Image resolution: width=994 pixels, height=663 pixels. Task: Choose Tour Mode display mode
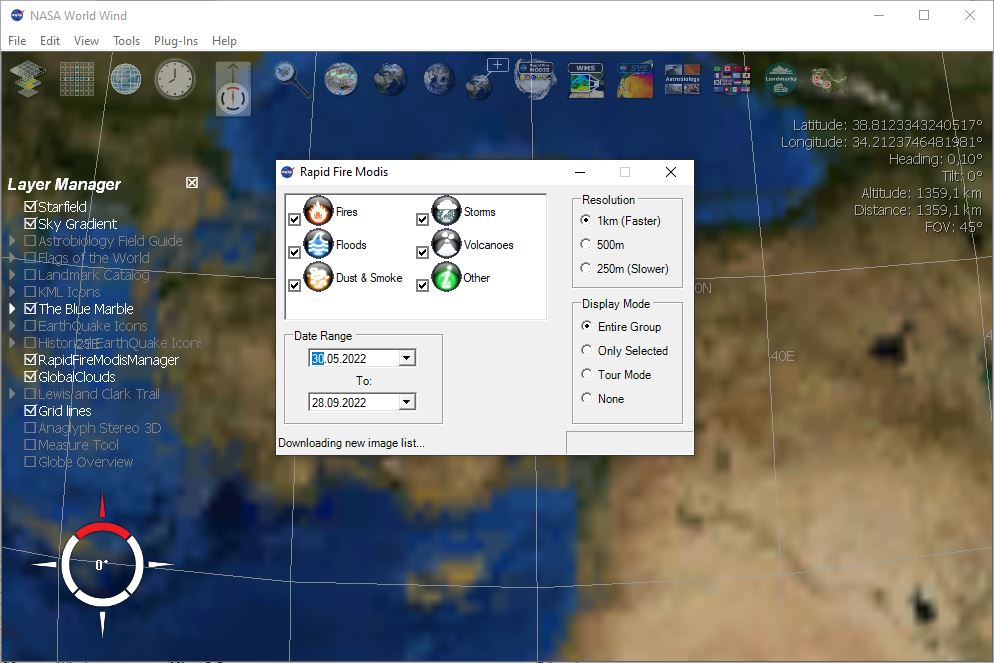[x=586, y=374]
